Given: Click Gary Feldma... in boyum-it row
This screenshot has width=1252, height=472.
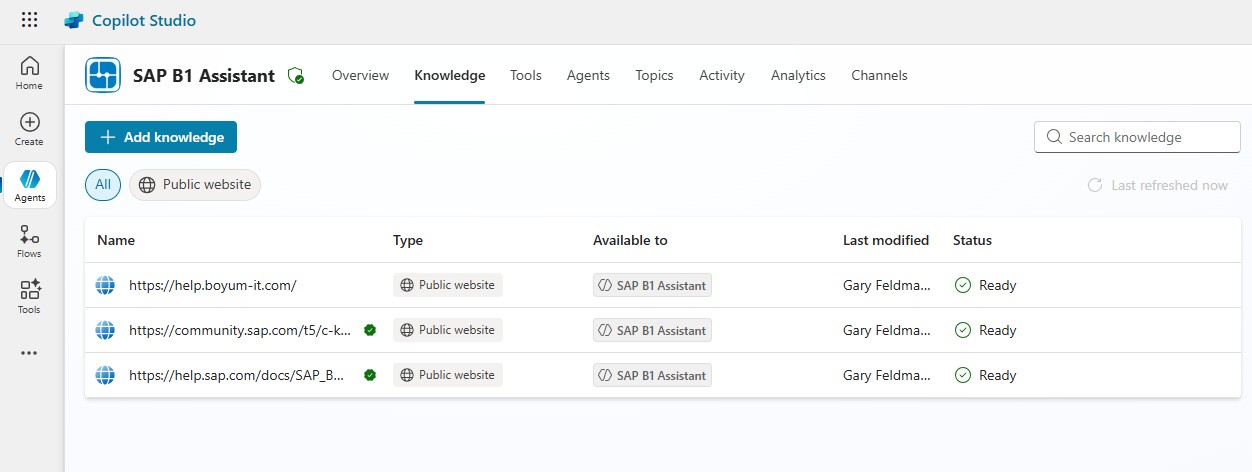Looking at the screenshot, I should tap(888, 285).
